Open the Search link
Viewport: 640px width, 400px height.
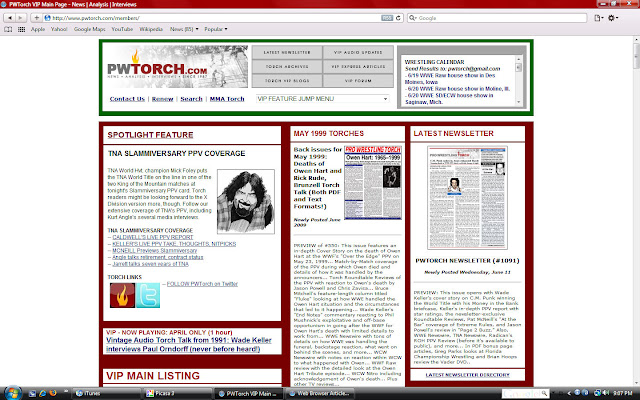191,99
